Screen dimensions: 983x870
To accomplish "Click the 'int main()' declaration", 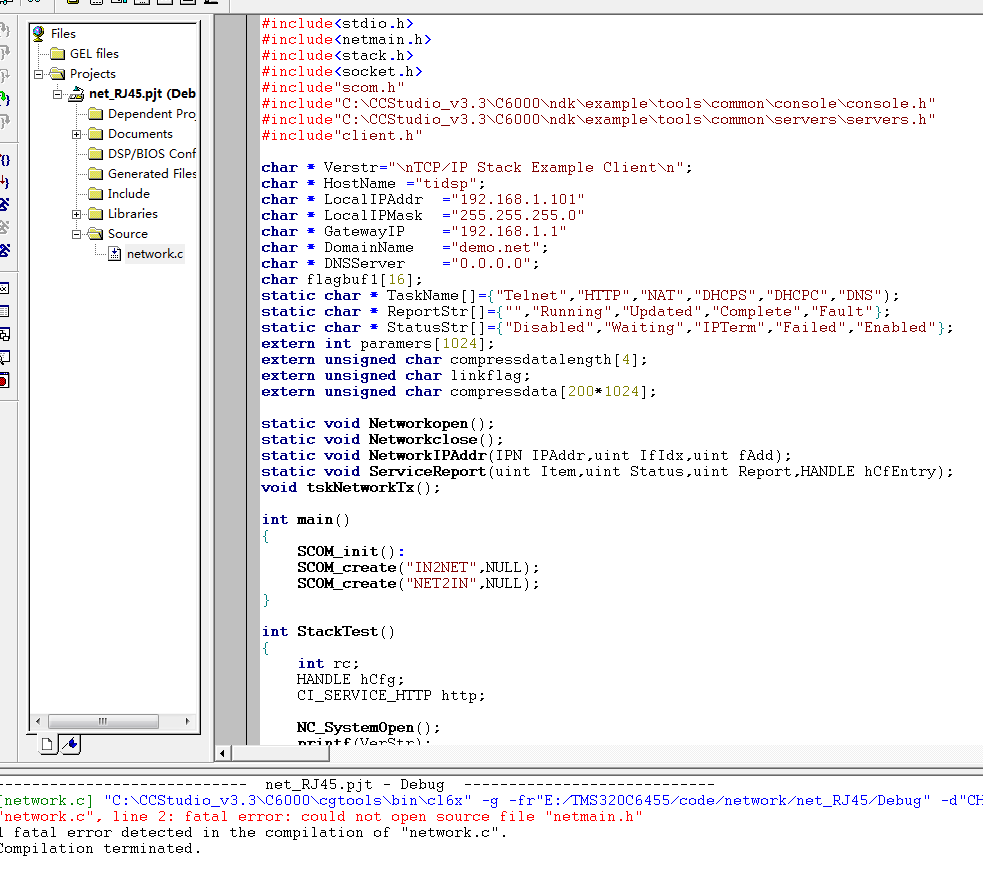I will coord(306,520).
